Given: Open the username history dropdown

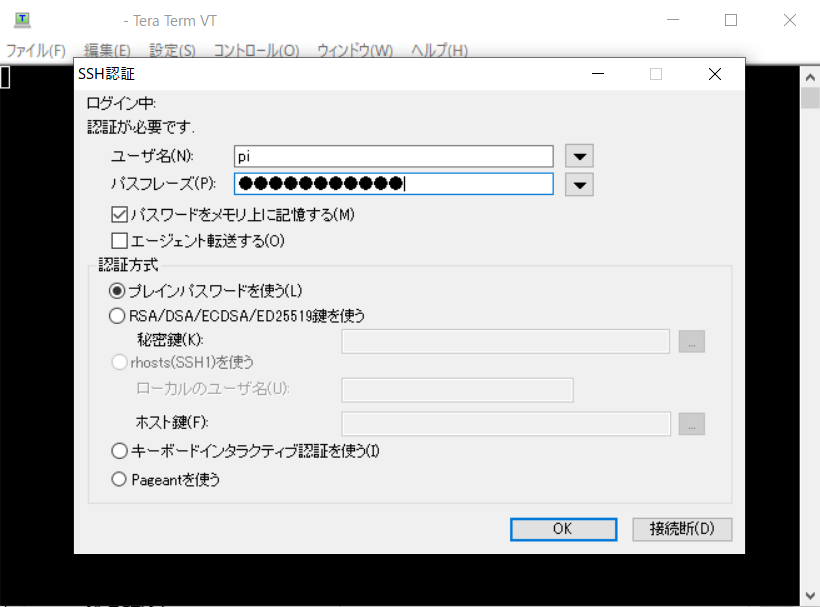Looking at the screenshot, I should pyautogui.click(x=578, y=155).
